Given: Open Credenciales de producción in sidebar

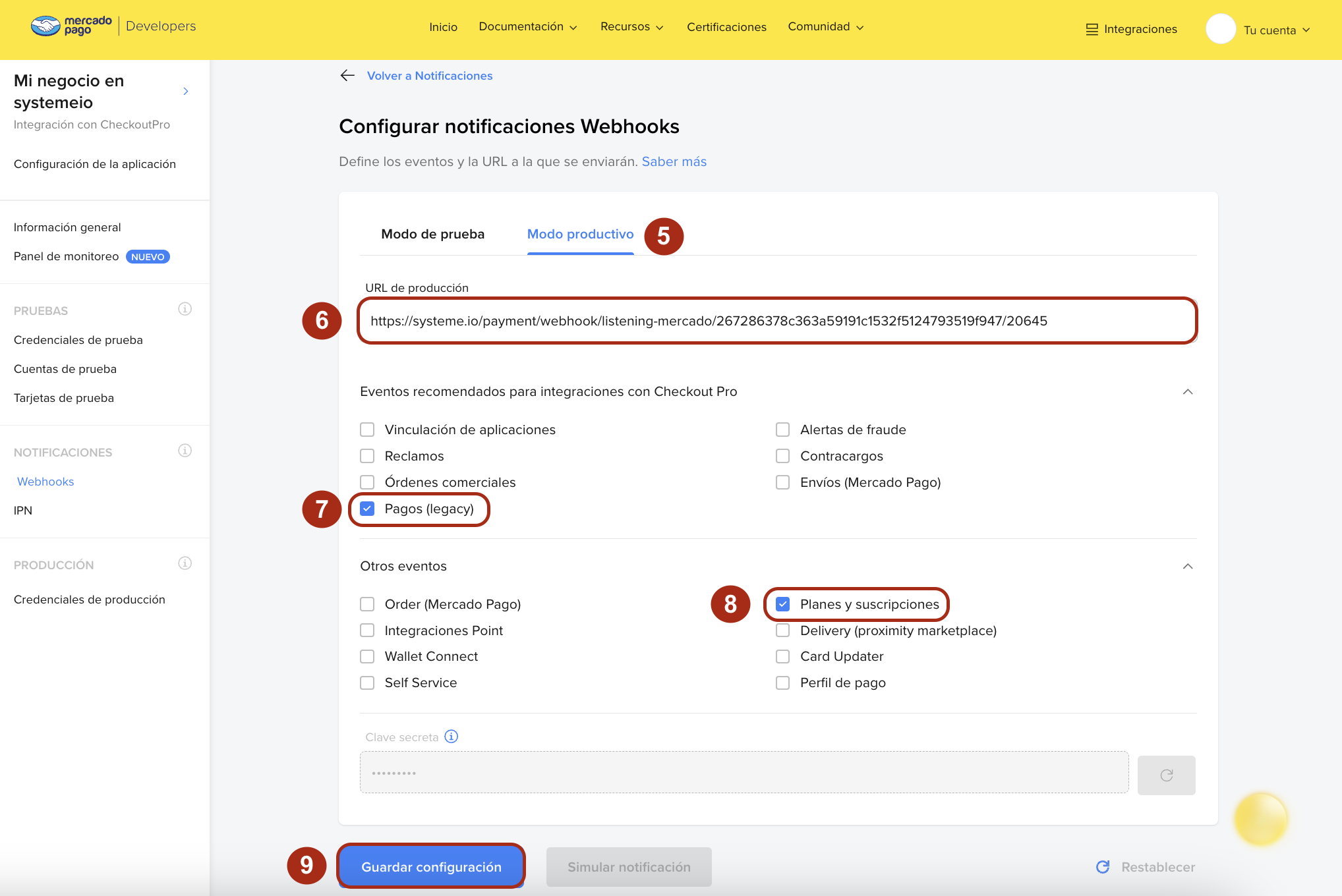Looking at the screenshot, I should [90, 600].
